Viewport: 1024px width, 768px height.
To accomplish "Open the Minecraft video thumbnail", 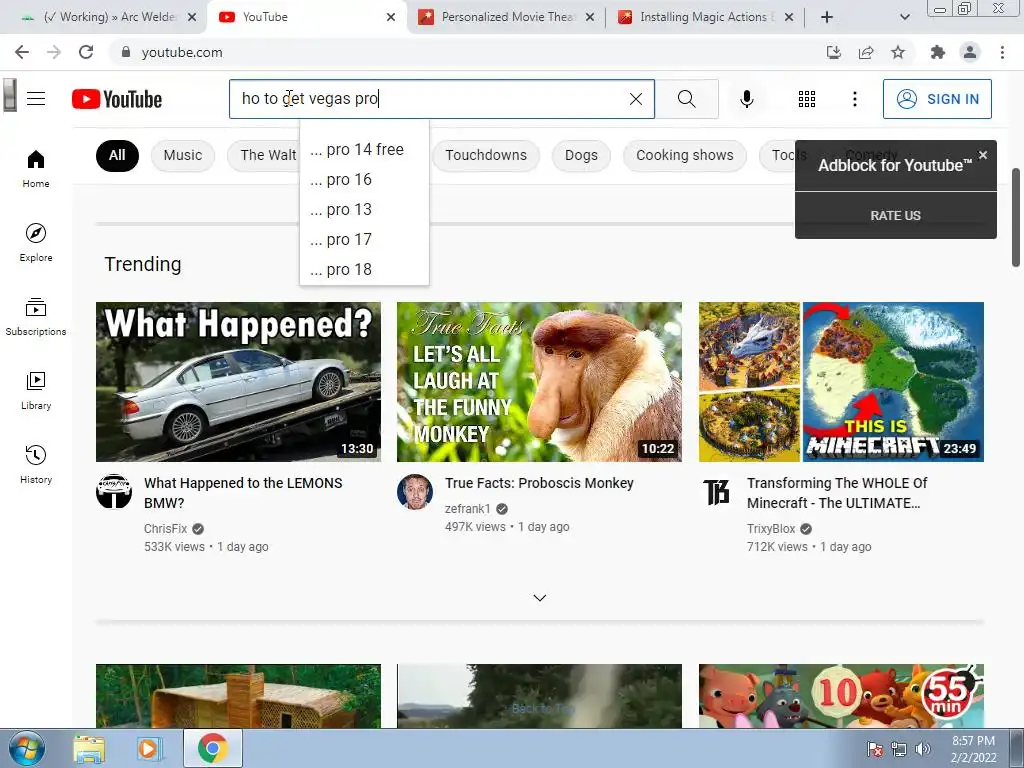I will 841,381.
